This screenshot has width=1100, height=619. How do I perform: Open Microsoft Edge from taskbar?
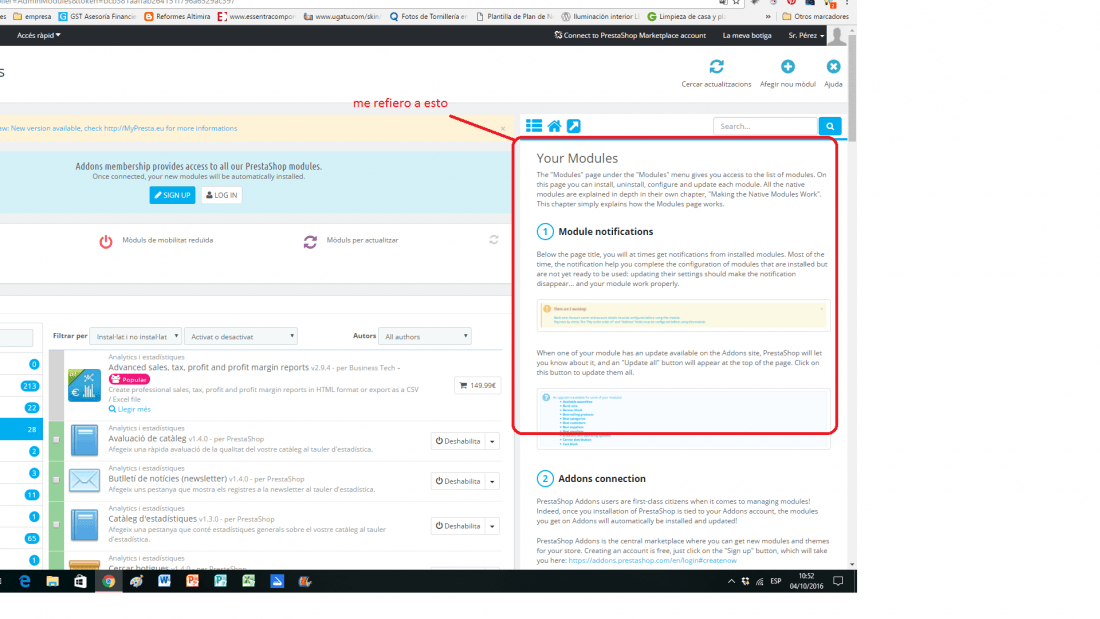coord(25,581)
